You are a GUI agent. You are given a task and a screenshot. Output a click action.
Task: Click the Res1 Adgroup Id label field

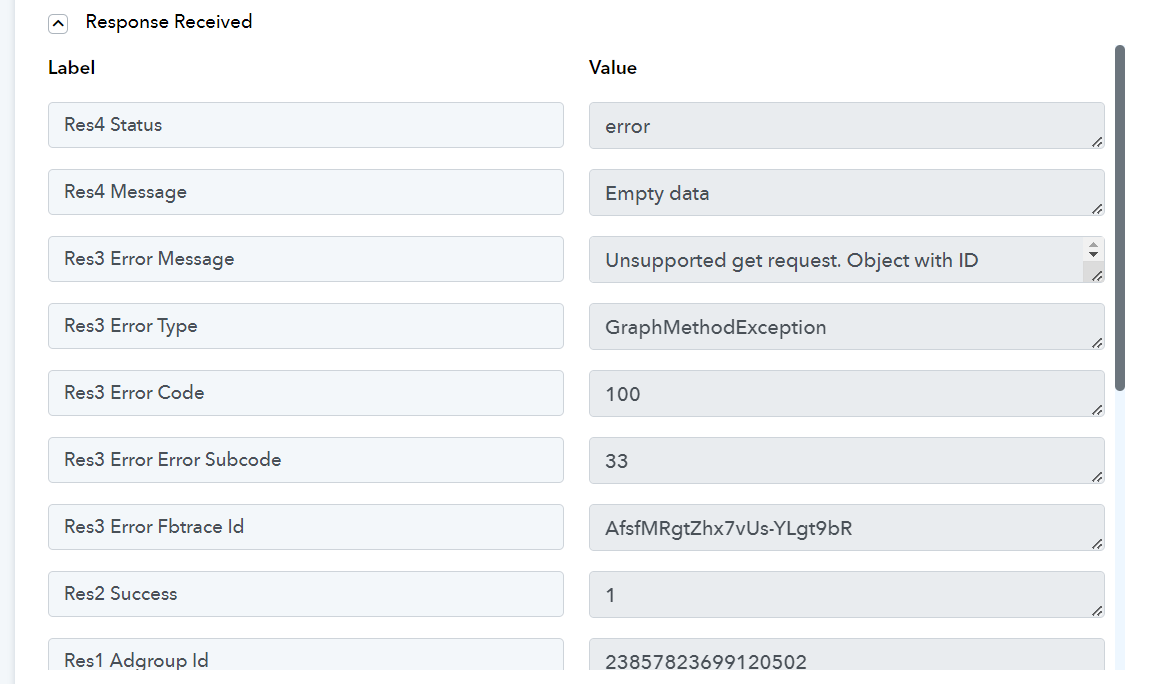pyautogui.click(x=305, y=655)
